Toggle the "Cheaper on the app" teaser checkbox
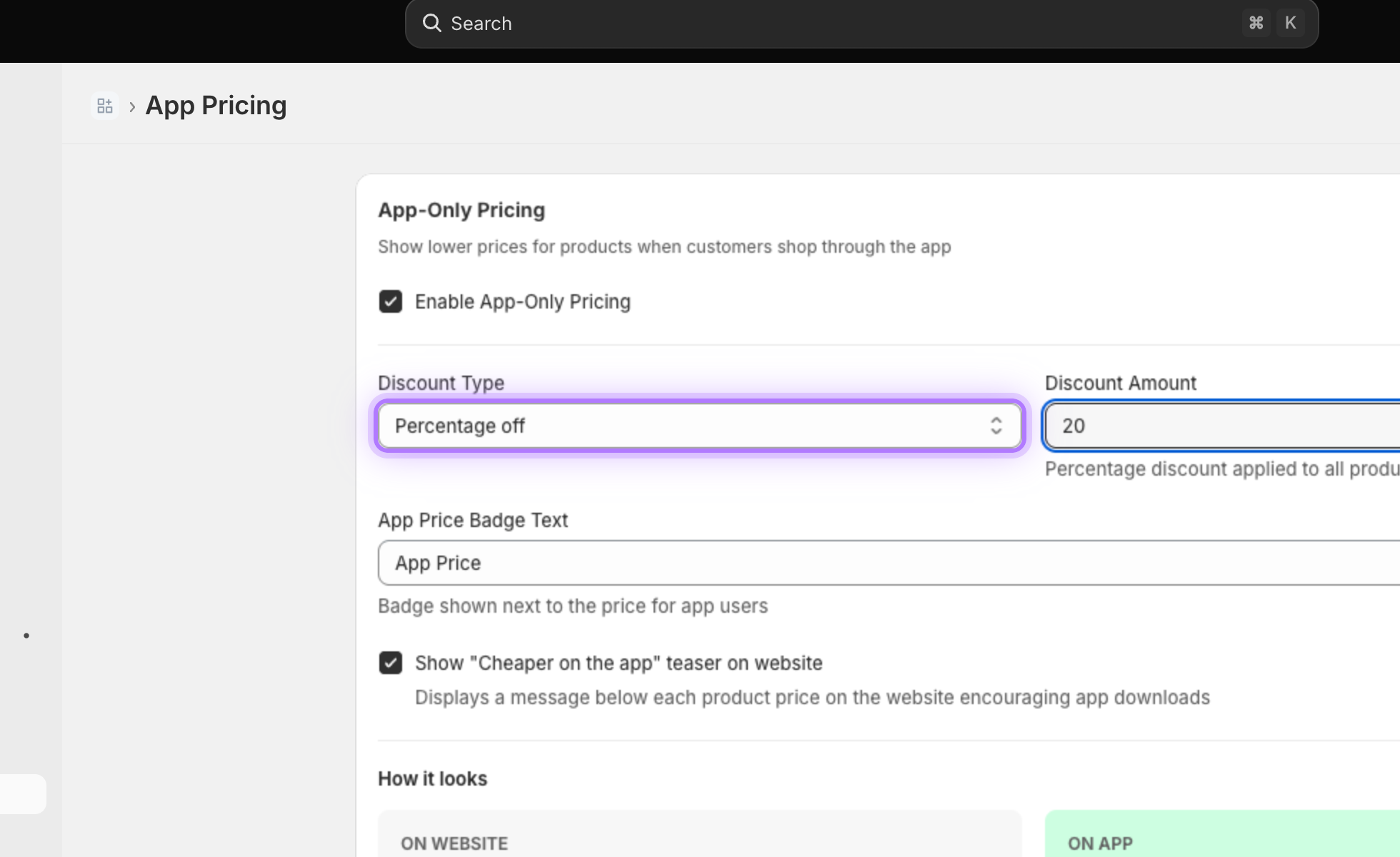The height and width of the screenshot is (857, 1400). tap(391, 663)
